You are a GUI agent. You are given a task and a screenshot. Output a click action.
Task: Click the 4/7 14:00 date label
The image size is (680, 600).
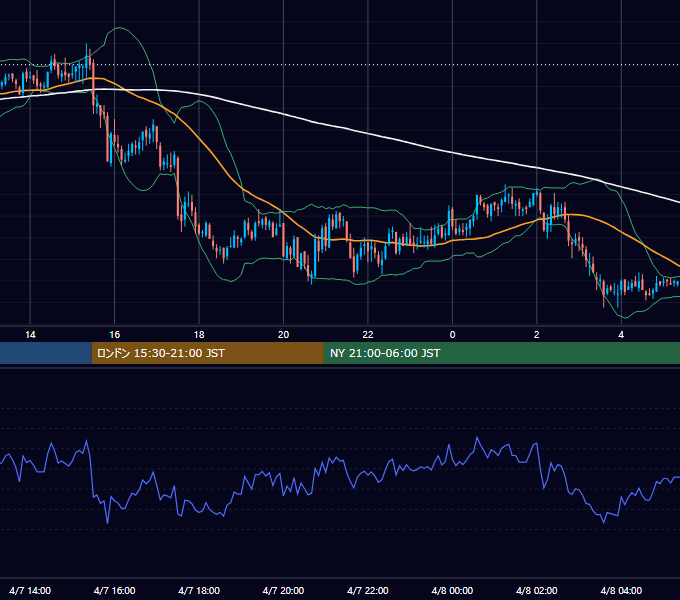pos(30,590)
